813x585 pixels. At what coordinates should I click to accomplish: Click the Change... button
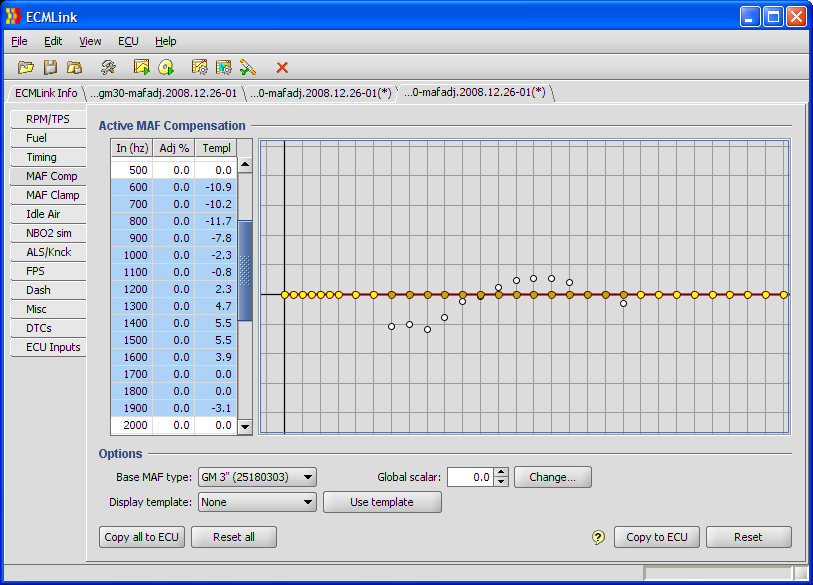(x=552, y=477)
